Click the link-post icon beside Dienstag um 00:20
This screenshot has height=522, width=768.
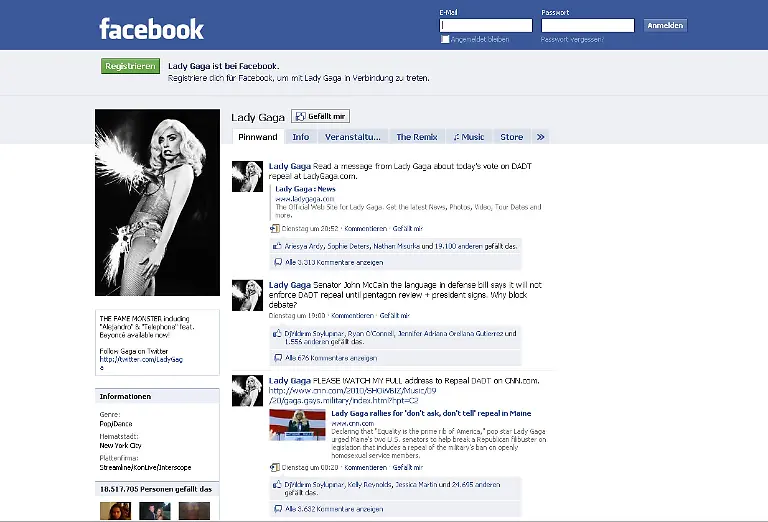275,467
